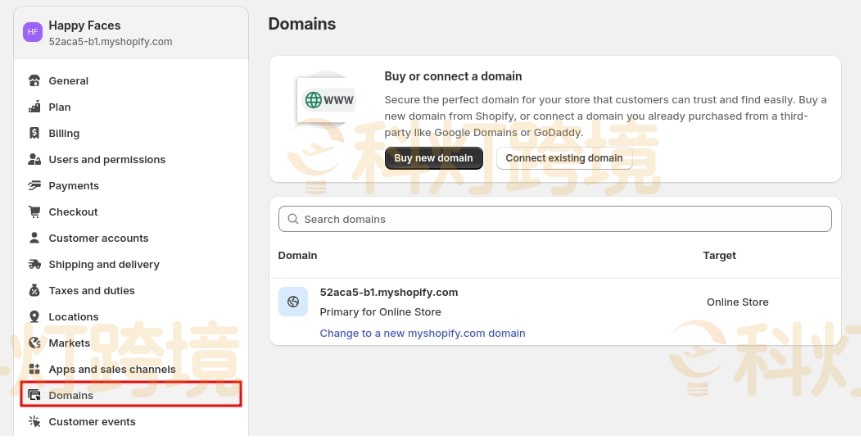This screenshot has width=861, height=441.
Task: Click the globe icon beside myshopify domain
Action: click(293, 301)
